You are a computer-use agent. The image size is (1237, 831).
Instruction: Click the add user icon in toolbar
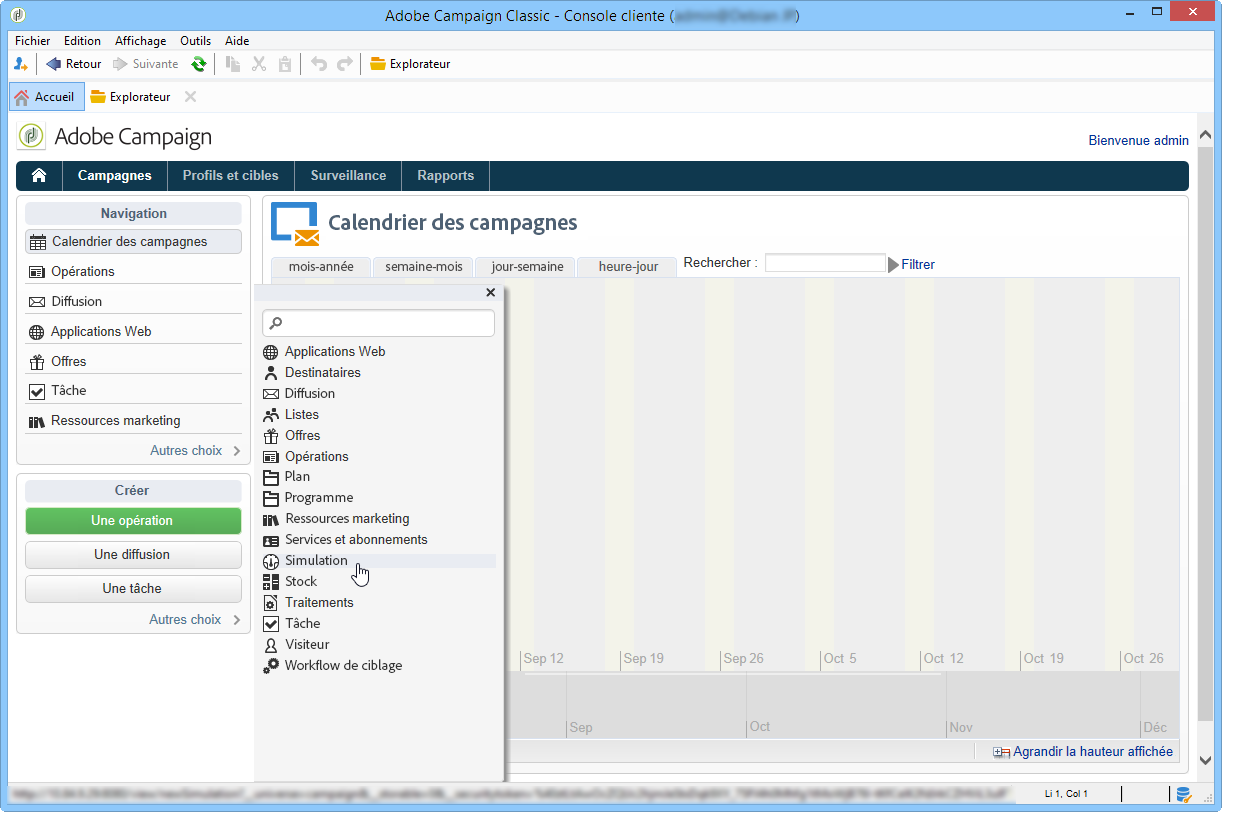(21, 64)
